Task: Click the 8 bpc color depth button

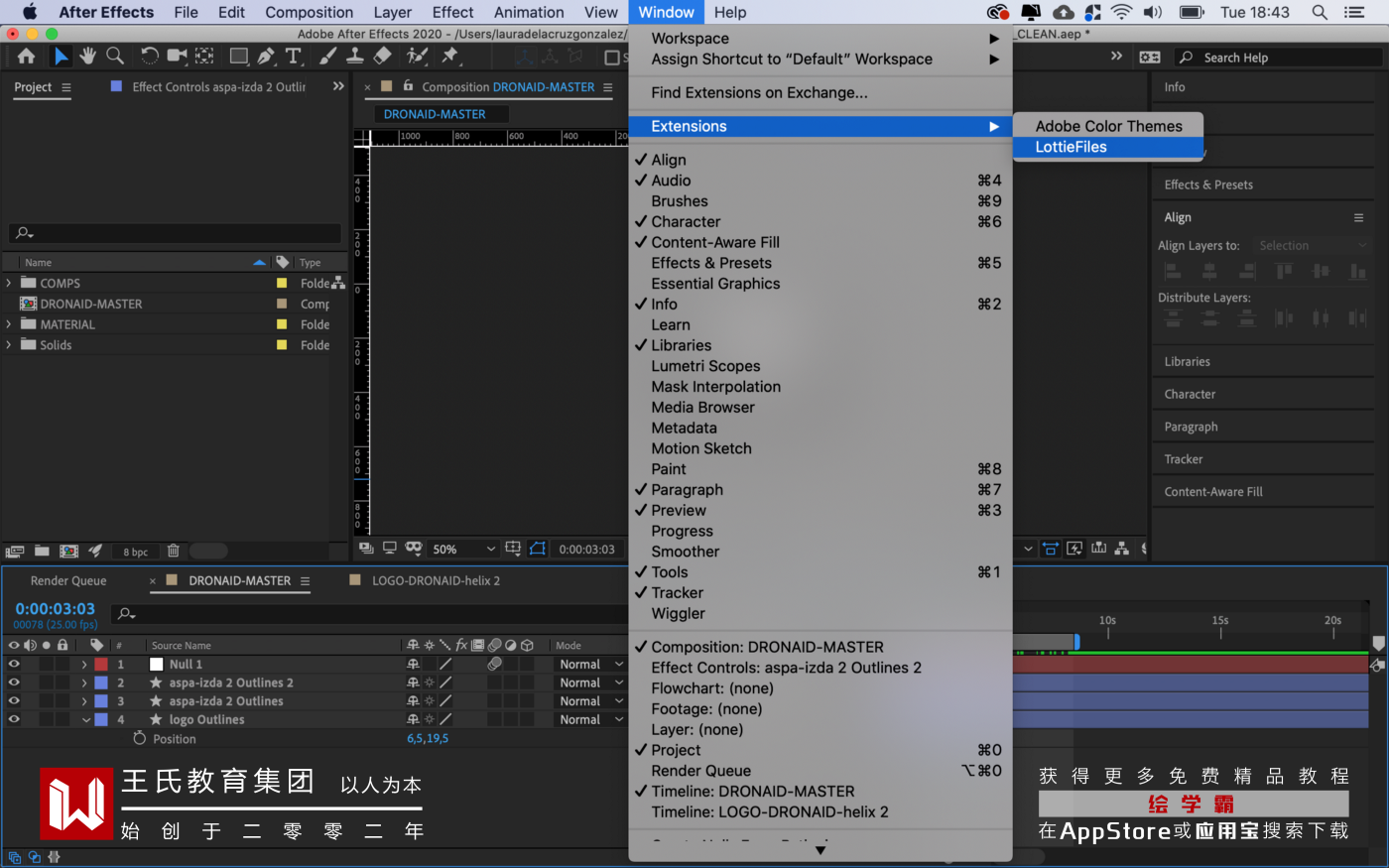Action: (x=136, y=552)
